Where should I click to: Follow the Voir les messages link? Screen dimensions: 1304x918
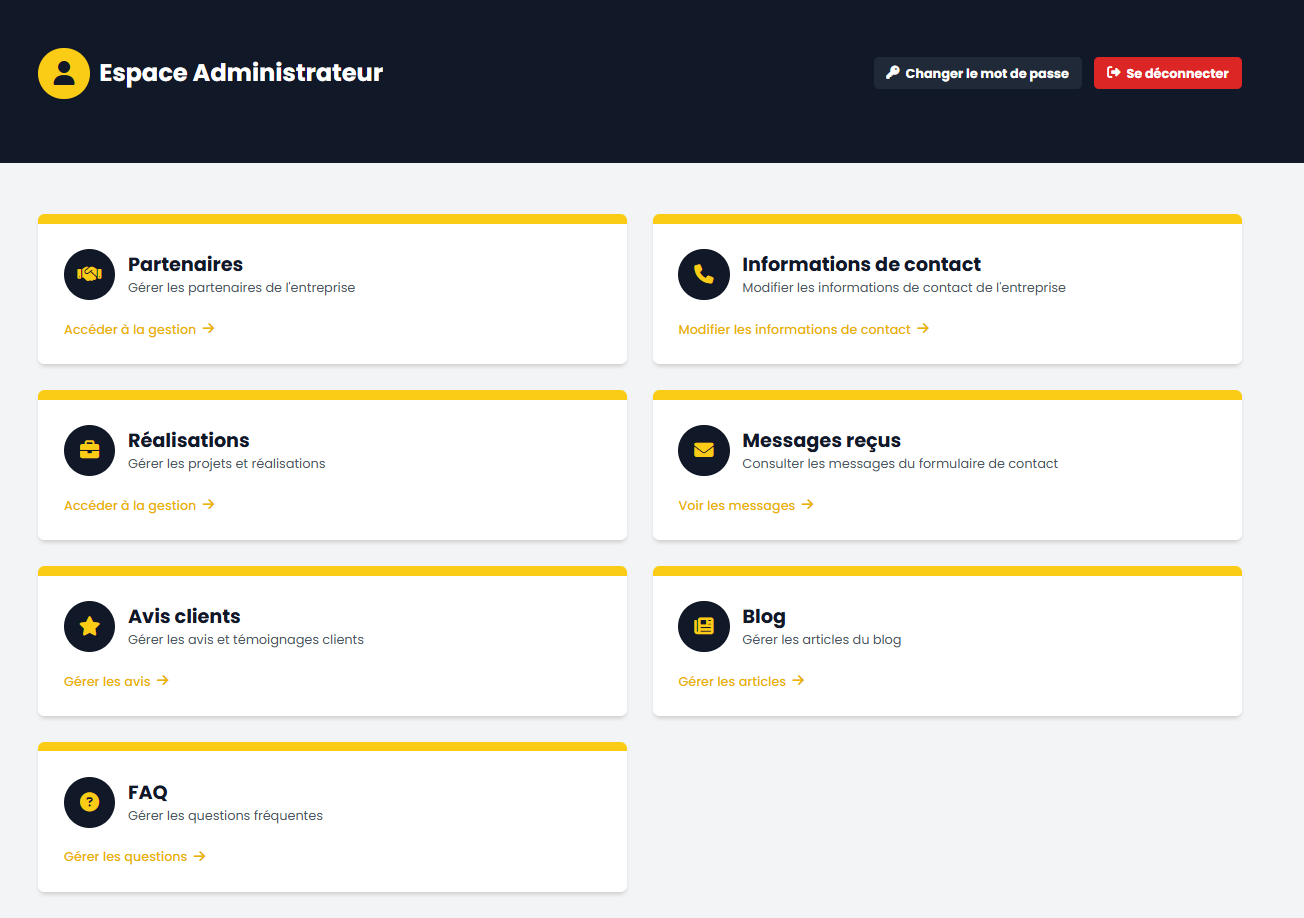click(x=745, y=505)
